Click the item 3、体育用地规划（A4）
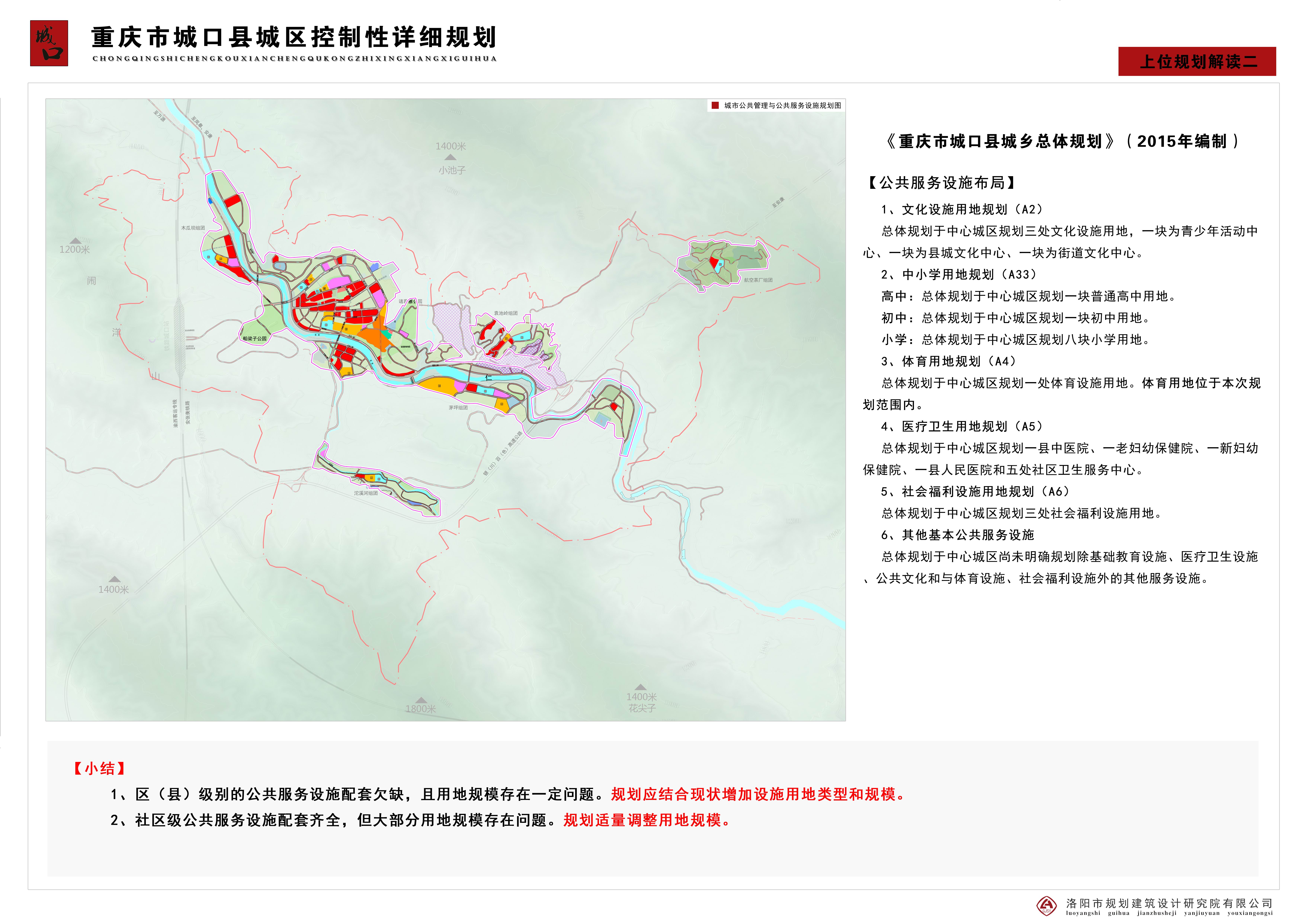1306x924 pixels. tap(949, 361)
